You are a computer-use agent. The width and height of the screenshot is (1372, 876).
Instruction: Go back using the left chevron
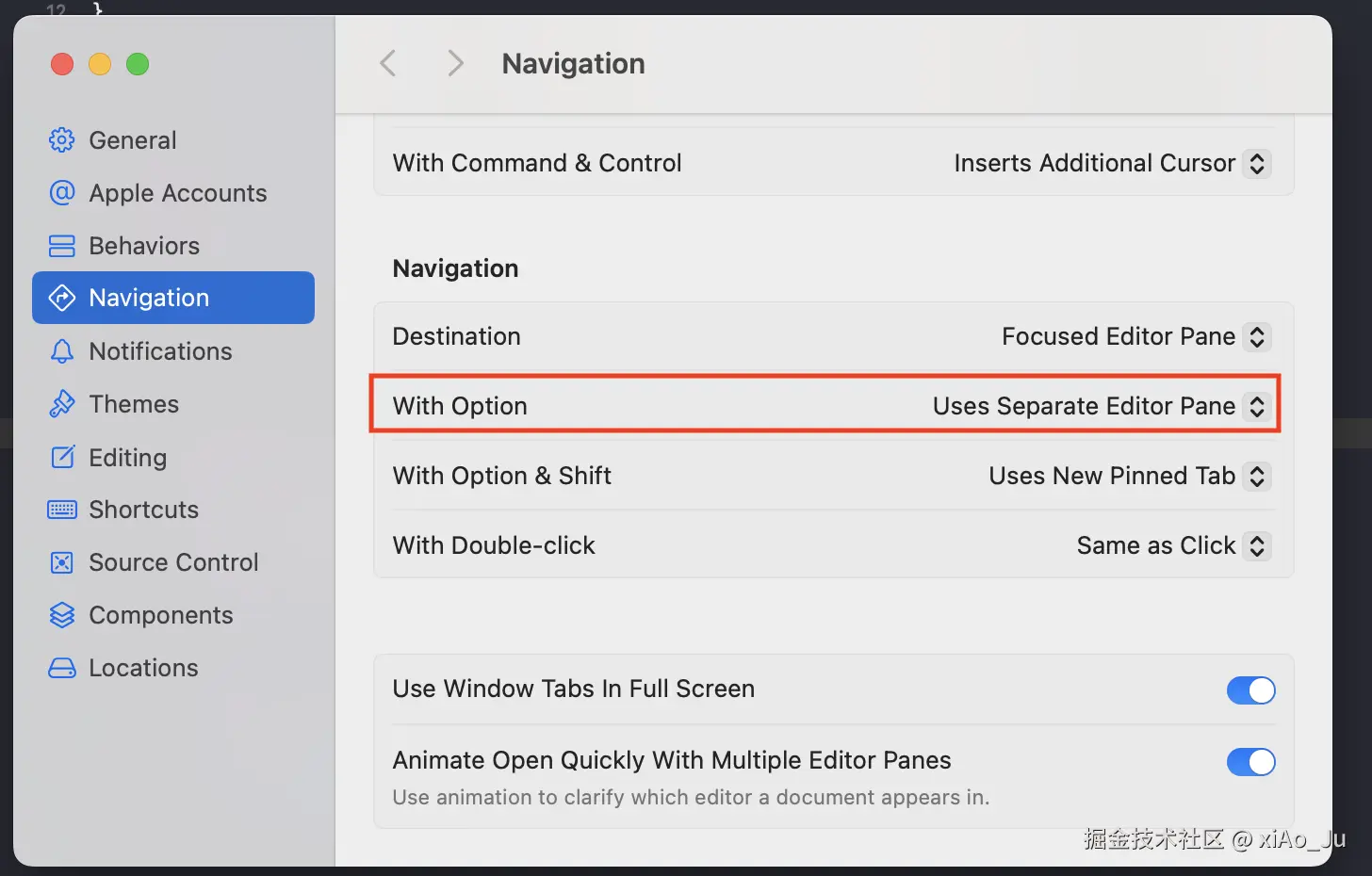(388, 64)
